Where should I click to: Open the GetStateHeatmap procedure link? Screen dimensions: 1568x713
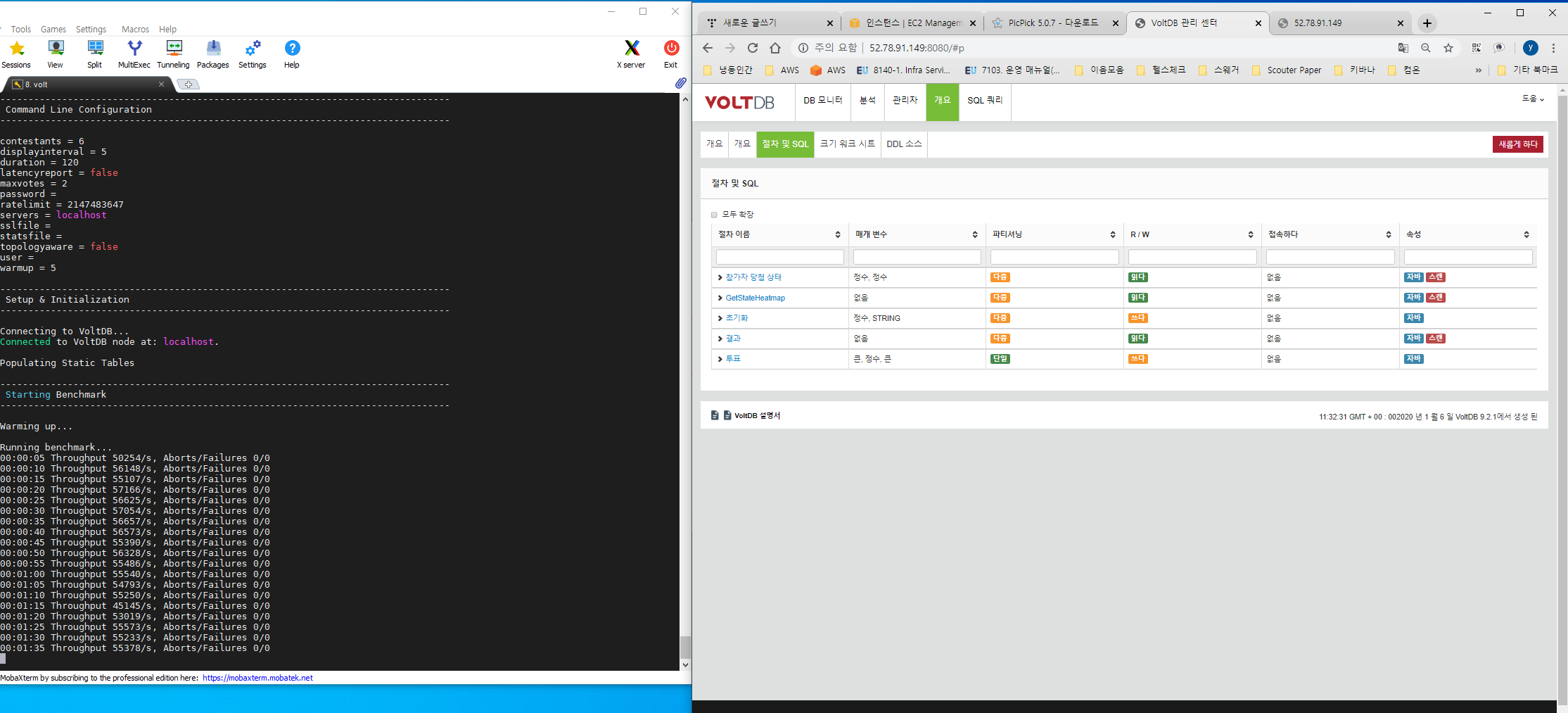756,298
